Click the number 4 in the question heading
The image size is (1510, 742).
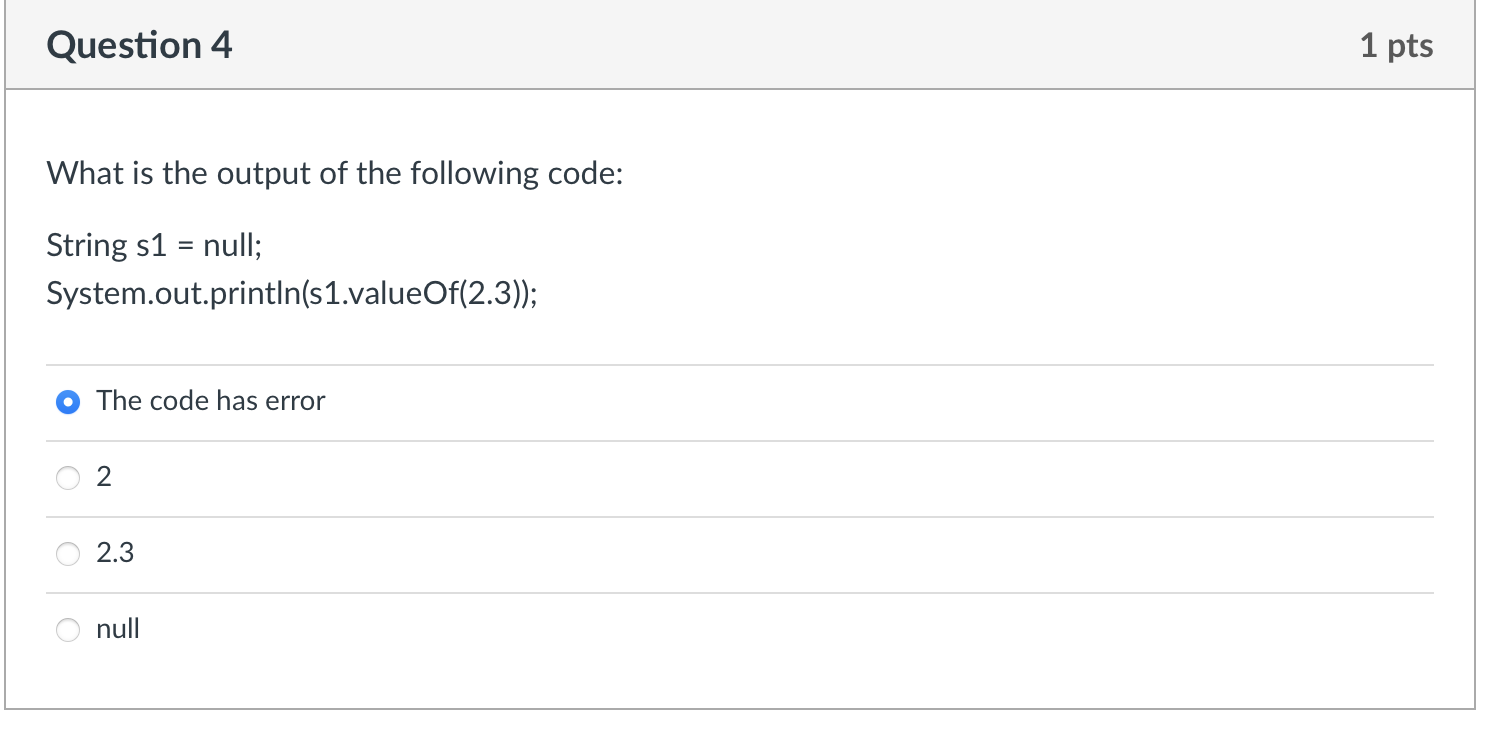222,45
